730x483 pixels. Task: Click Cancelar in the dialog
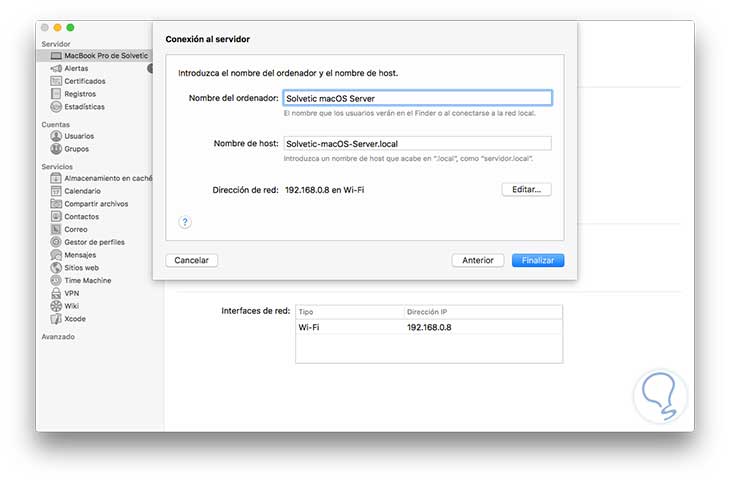(x=191, y=260)
